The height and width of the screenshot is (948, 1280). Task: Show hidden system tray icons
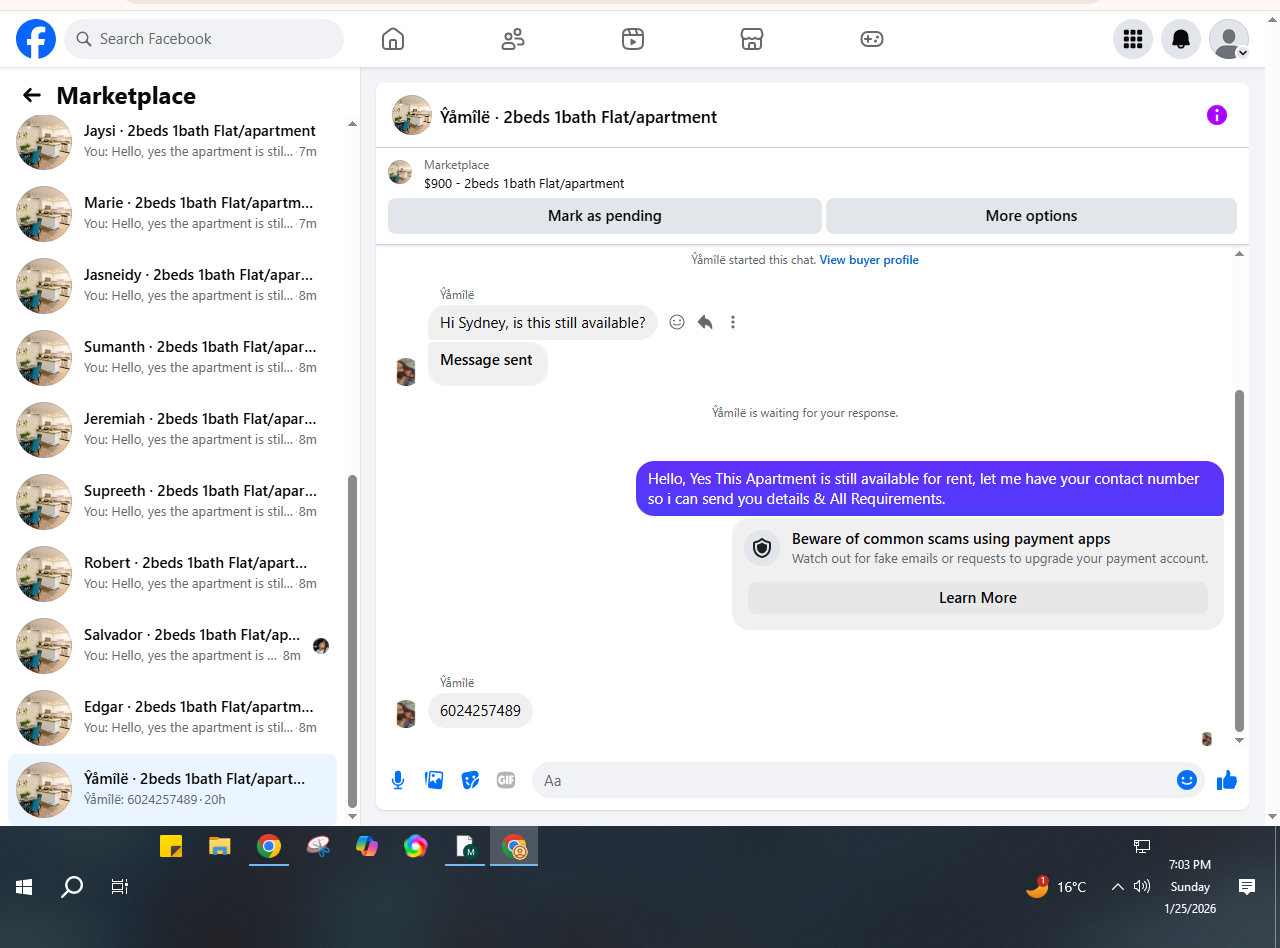point(1118,887)
